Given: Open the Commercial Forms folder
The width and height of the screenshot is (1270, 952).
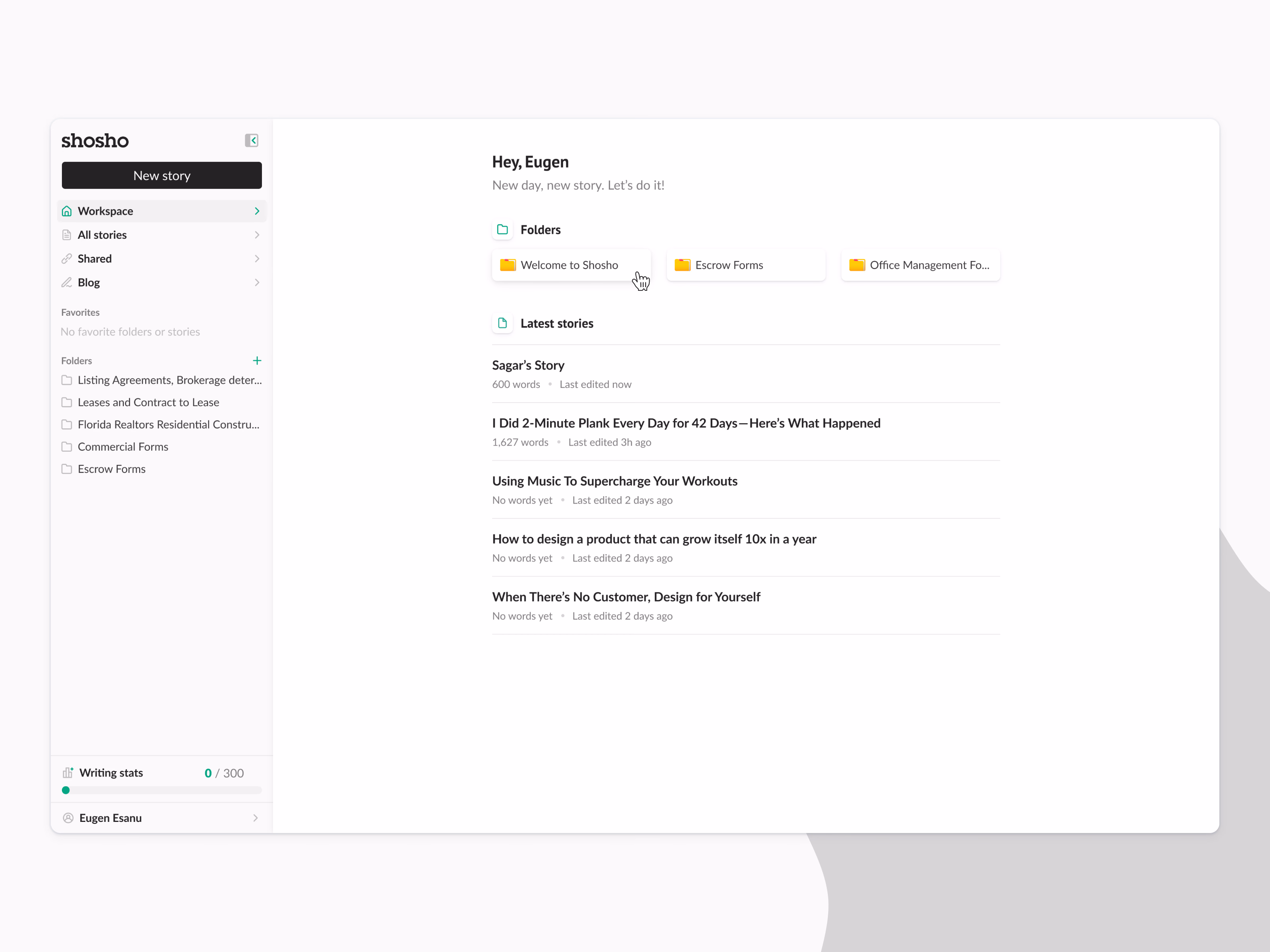Looking at the screenshot, I should (115, 446).
